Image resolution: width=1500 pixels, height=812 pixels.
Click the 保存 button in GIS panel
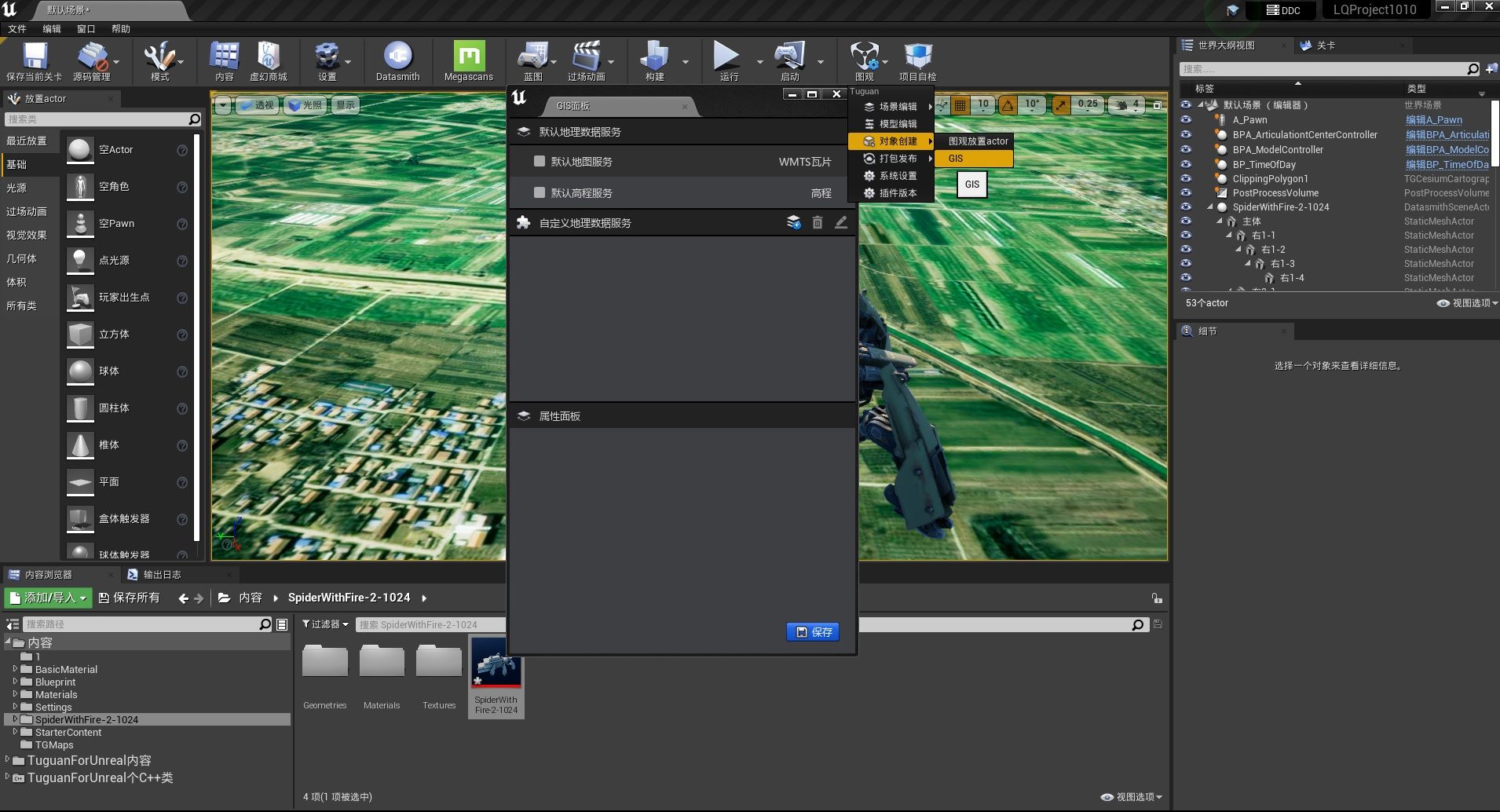click(813, 632)
